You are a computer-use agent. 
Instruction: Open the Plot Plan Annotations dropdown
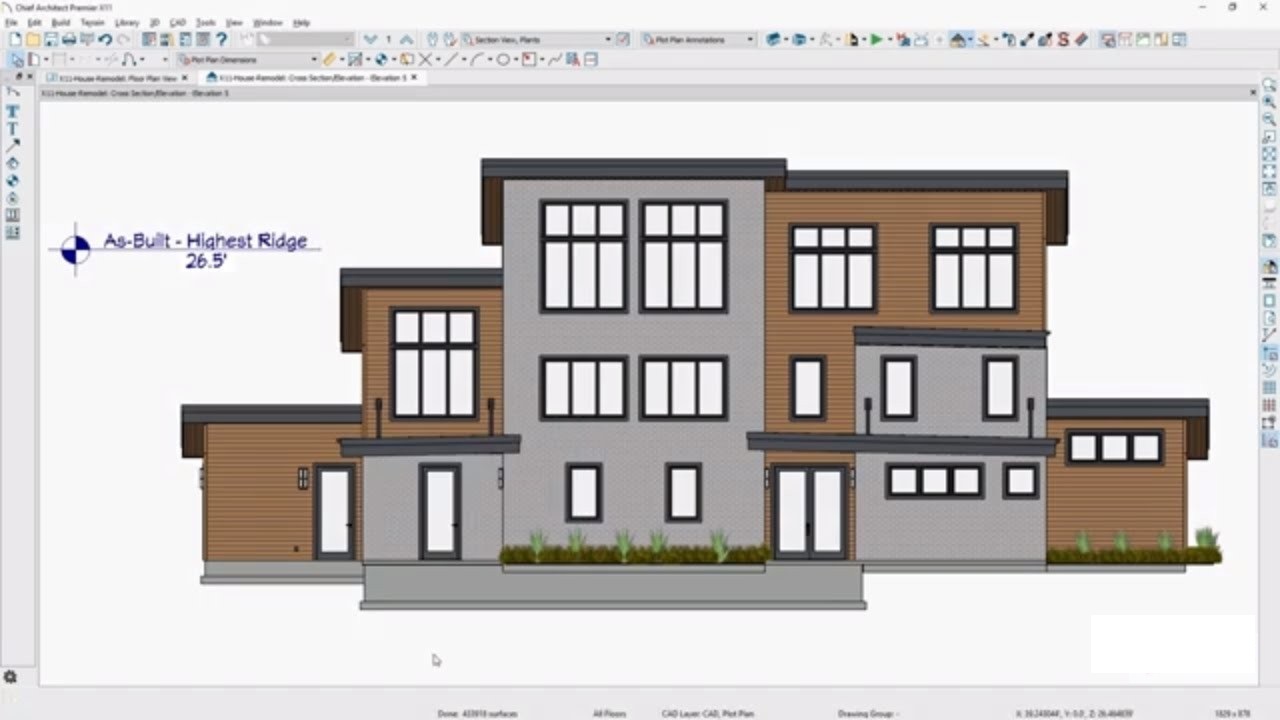pyautogui.click(x=698, y=39)
